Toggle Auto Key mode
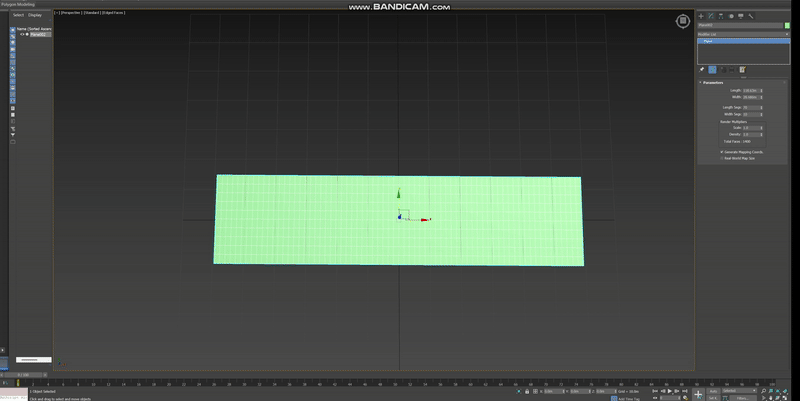 713,391
